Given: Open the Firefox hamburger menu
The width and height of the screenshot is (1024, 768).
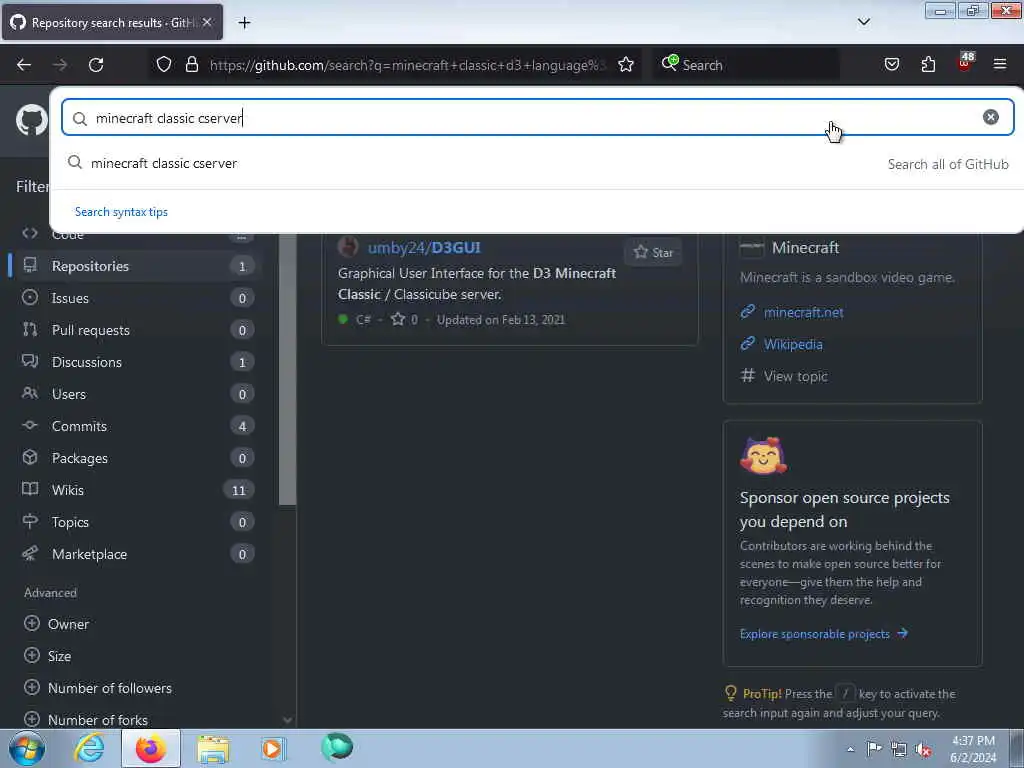Looking at the screenshot, I should (x=1000, y=65).
